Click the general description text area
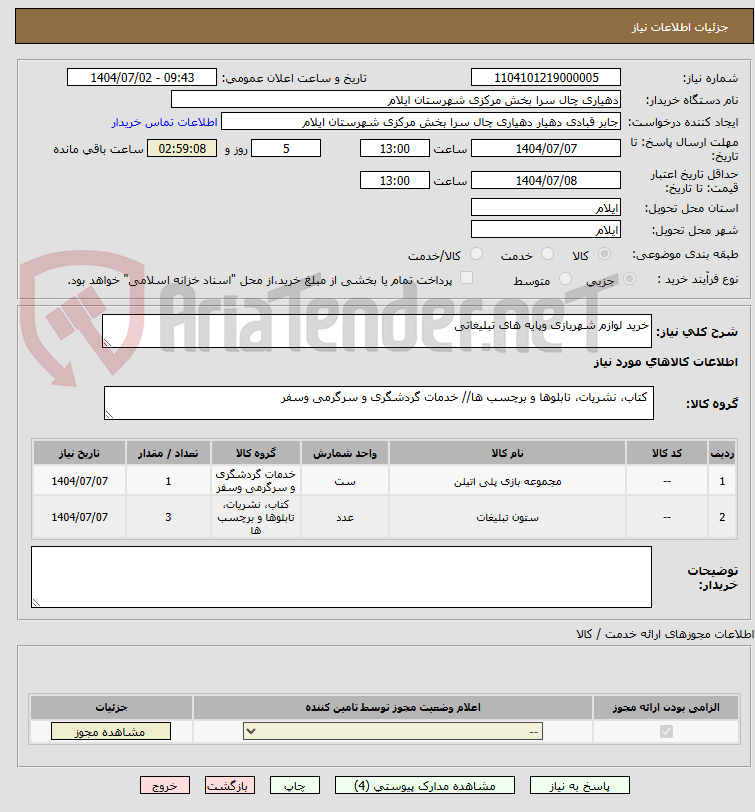755x812 pixels. coord(377,331)
